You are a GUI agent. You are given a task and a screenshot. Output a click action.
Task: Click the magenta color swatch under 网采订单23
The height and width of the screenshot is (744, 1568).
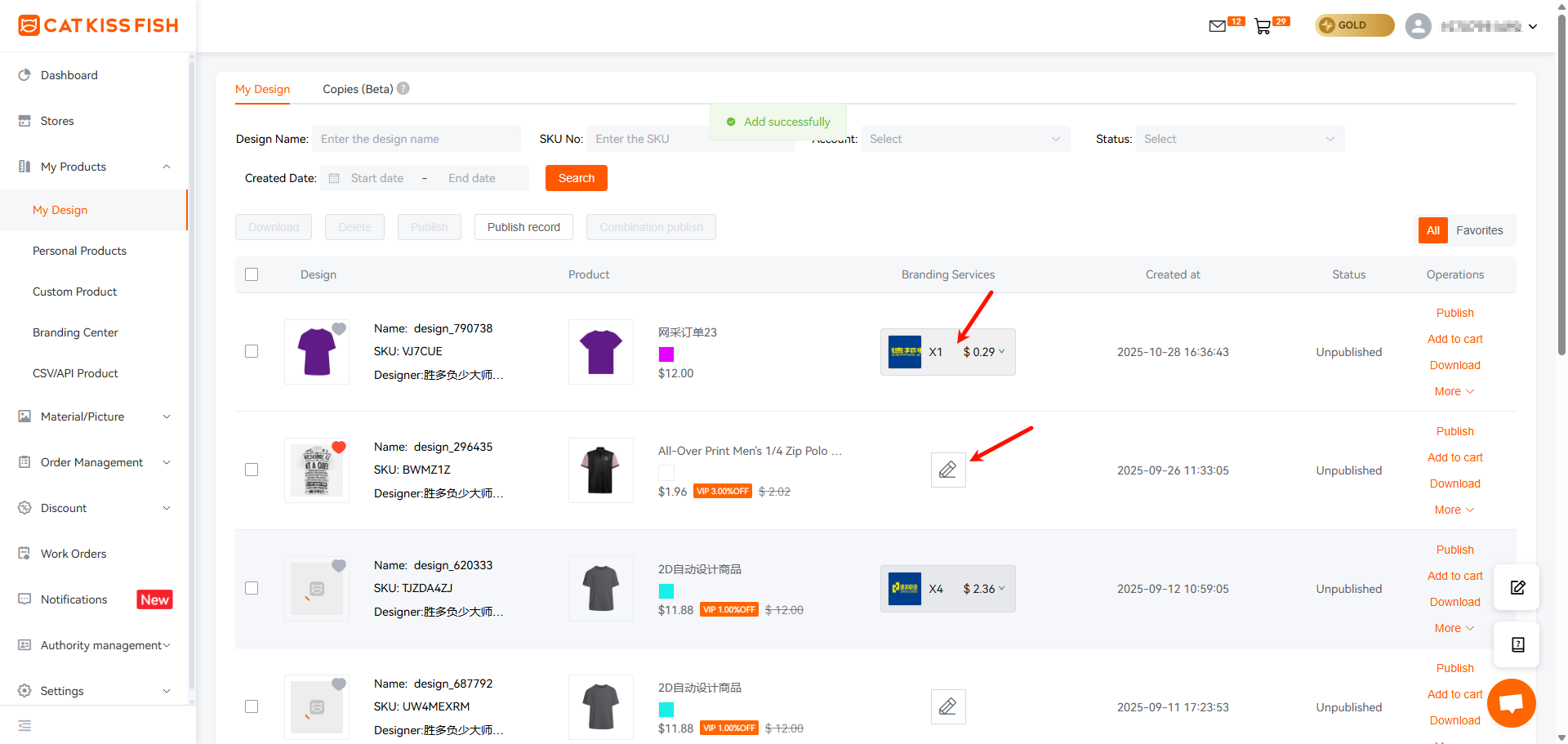666,354
